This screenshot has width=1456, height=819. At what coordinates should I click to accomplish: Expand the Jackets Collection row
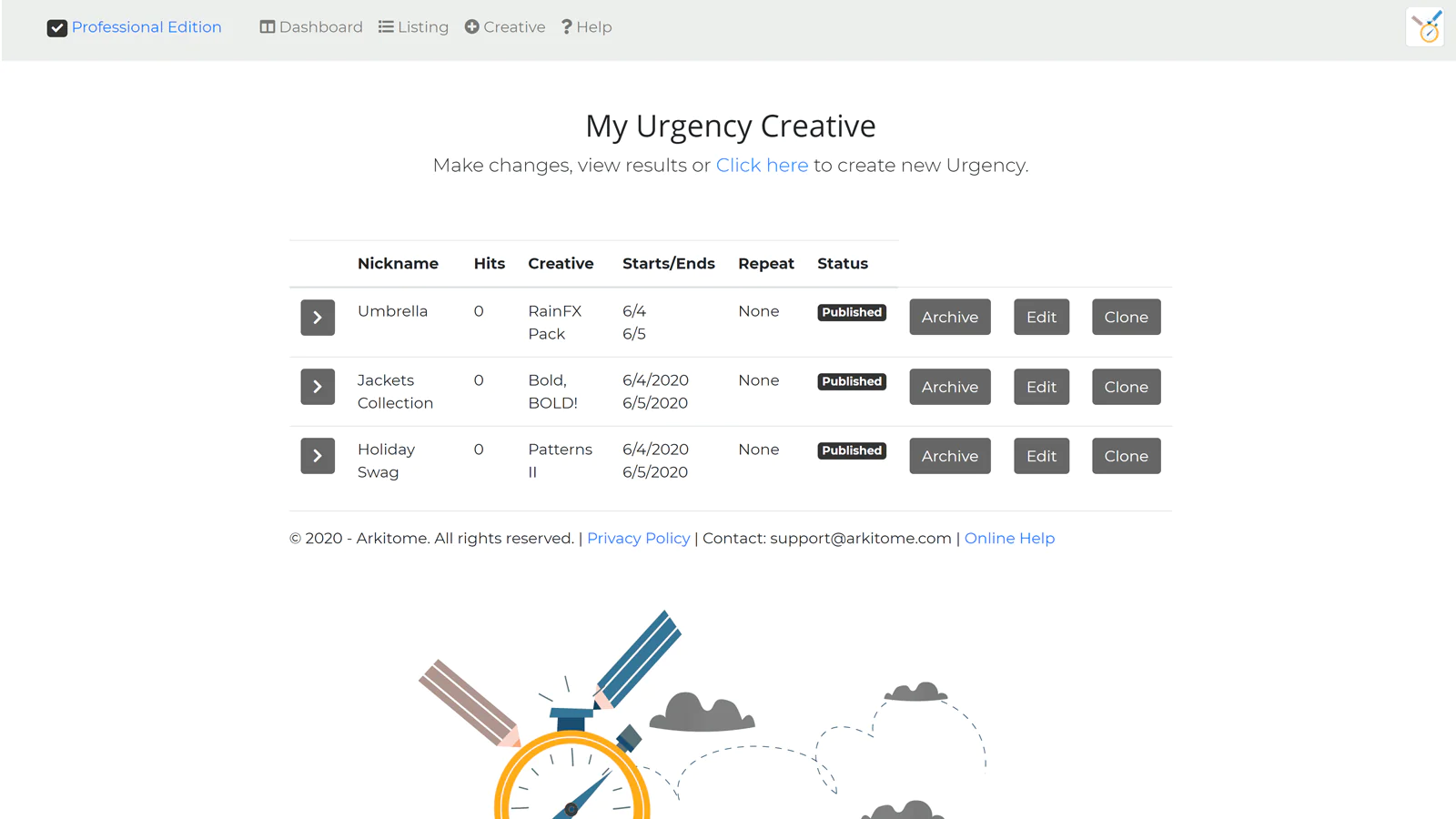(318, 387)
